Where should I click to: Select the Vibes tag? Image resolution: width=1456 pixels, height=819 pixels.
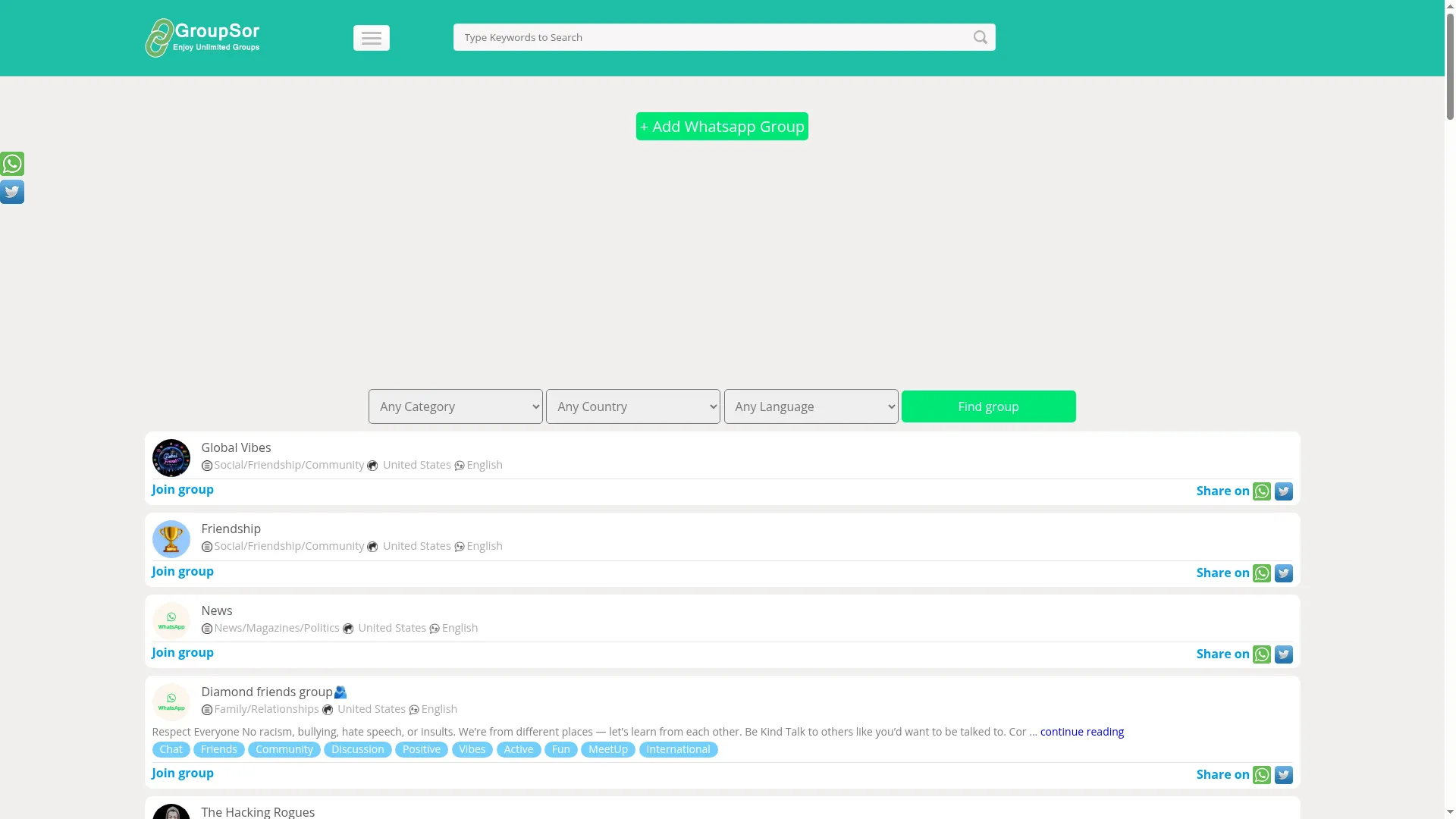coord(472,749)
